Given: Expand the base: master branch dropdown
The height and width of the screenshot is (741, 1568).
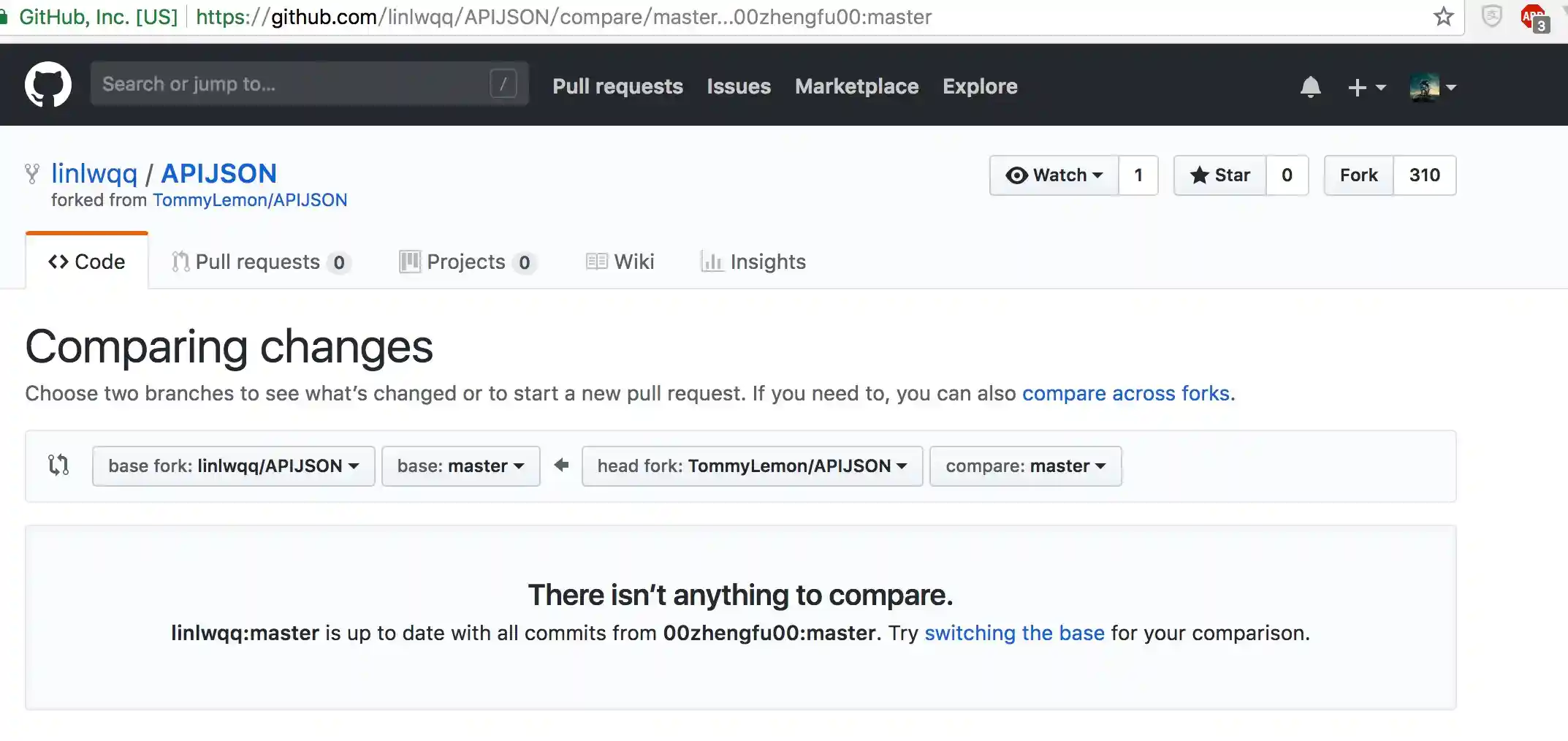Looking at the screenshot, I should coord(460,466).
